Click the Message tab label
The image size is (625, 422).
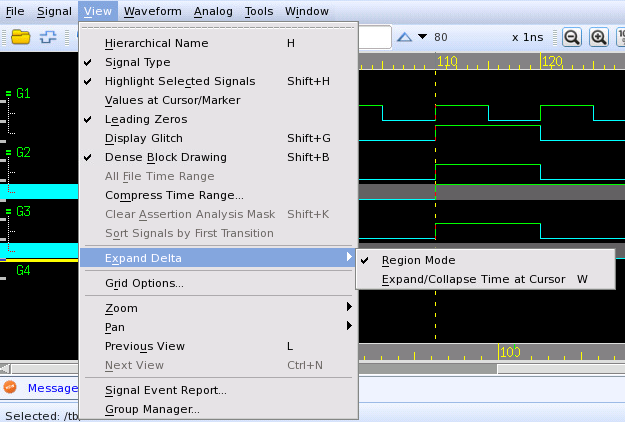coord(53,388)
